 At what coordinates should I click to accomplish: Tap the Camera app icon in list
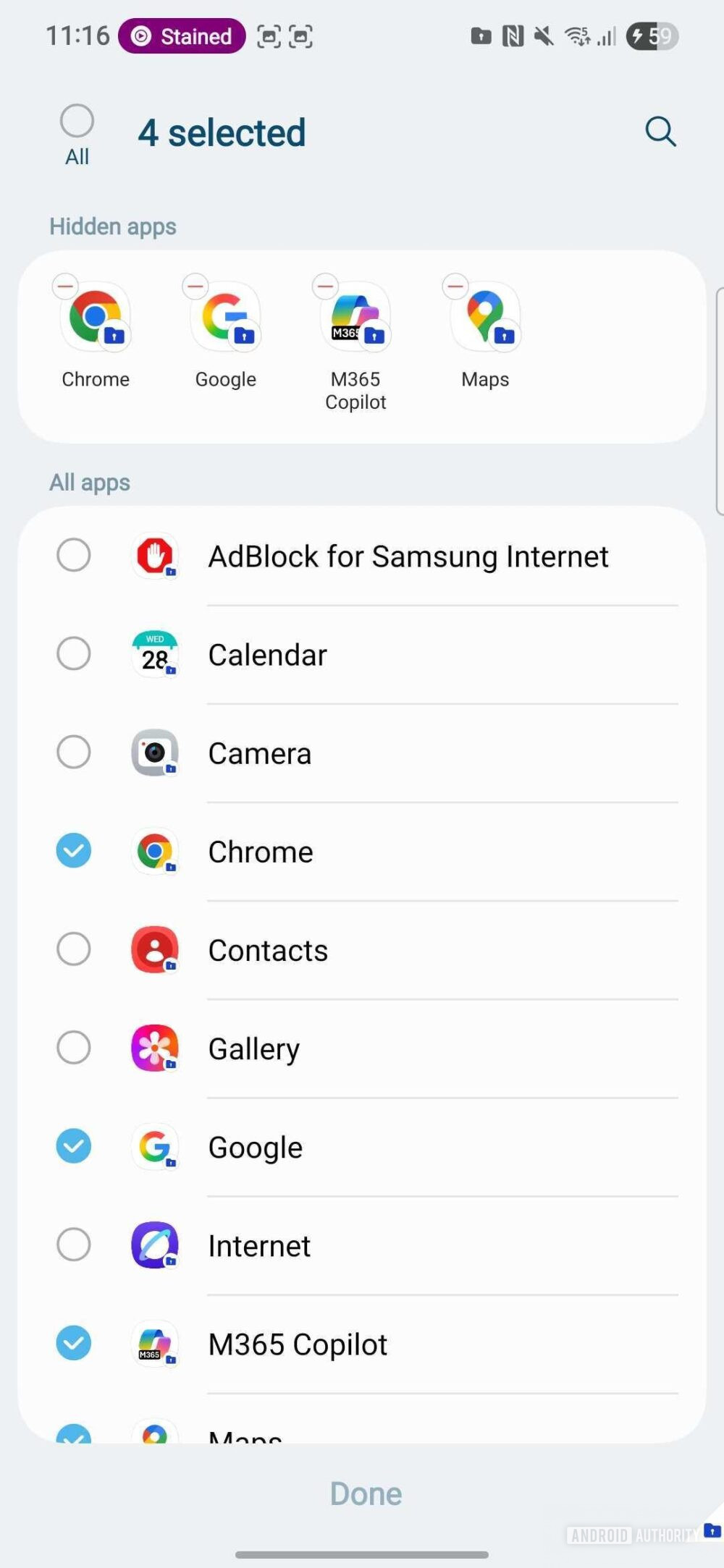pos(155,753)
